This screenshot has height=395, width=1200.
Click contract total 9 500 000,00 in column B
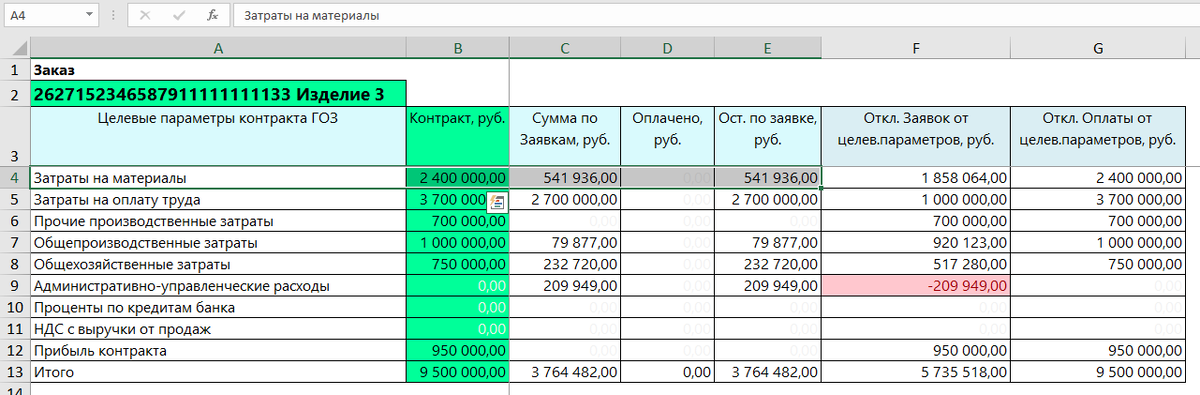(457, 372)
